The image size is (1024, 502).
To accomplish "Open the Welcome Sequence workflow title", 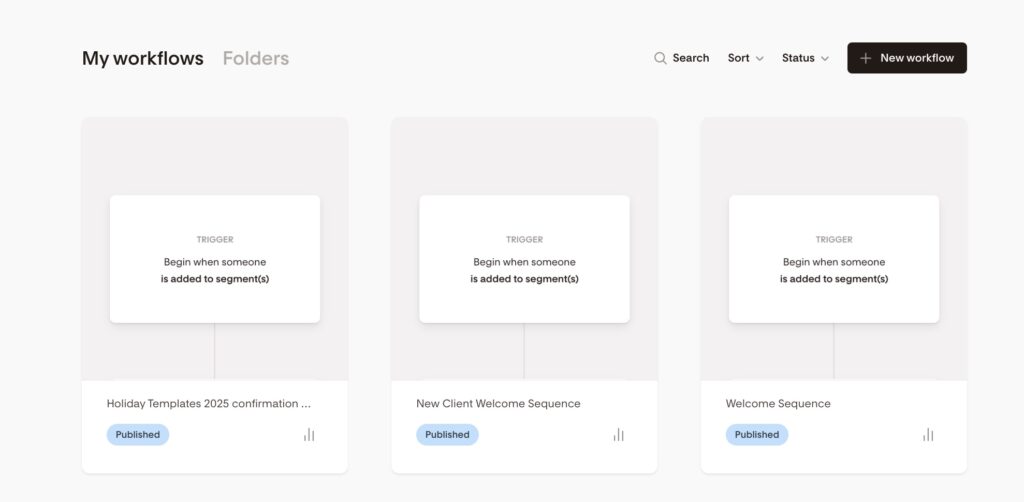I will (778, 404).
